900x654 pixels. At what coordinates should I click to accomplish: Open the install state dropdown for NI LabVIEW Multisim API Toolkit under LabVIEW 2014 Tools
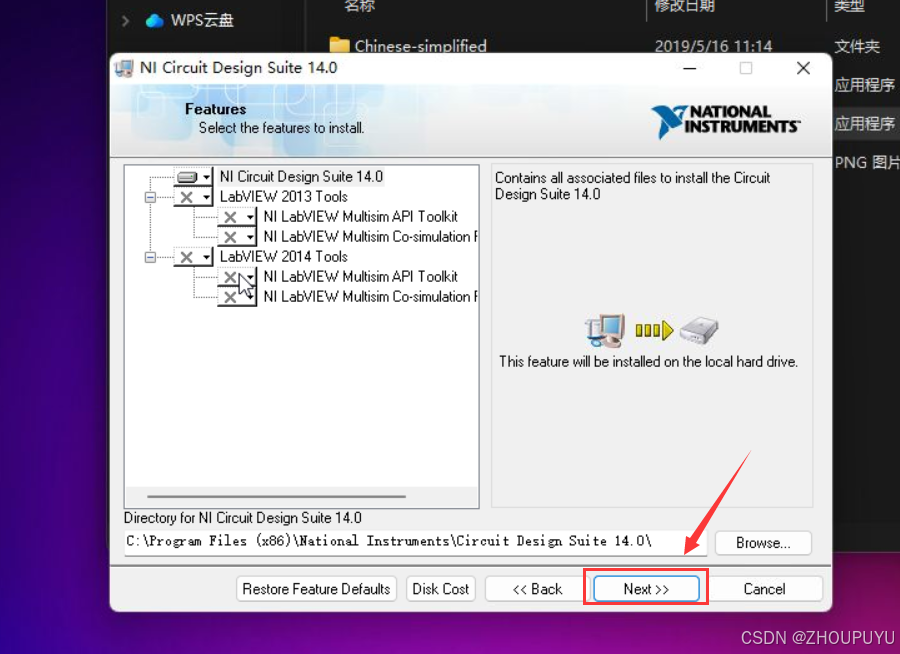(x=237, y=277)
